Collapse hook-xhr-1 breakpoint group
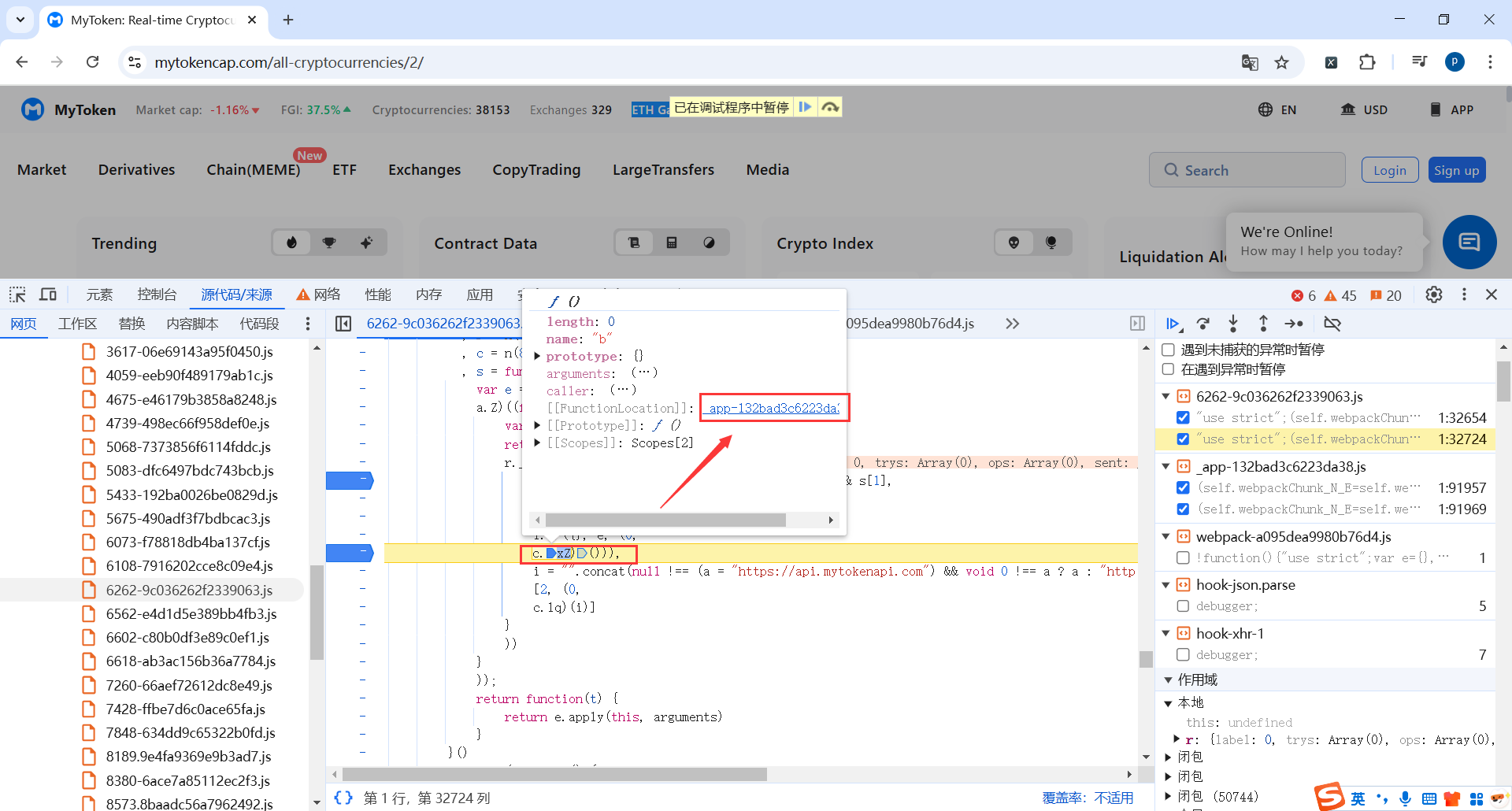Image resolution: width=1512 pixels, height=811 pixels. [1166, 634]
